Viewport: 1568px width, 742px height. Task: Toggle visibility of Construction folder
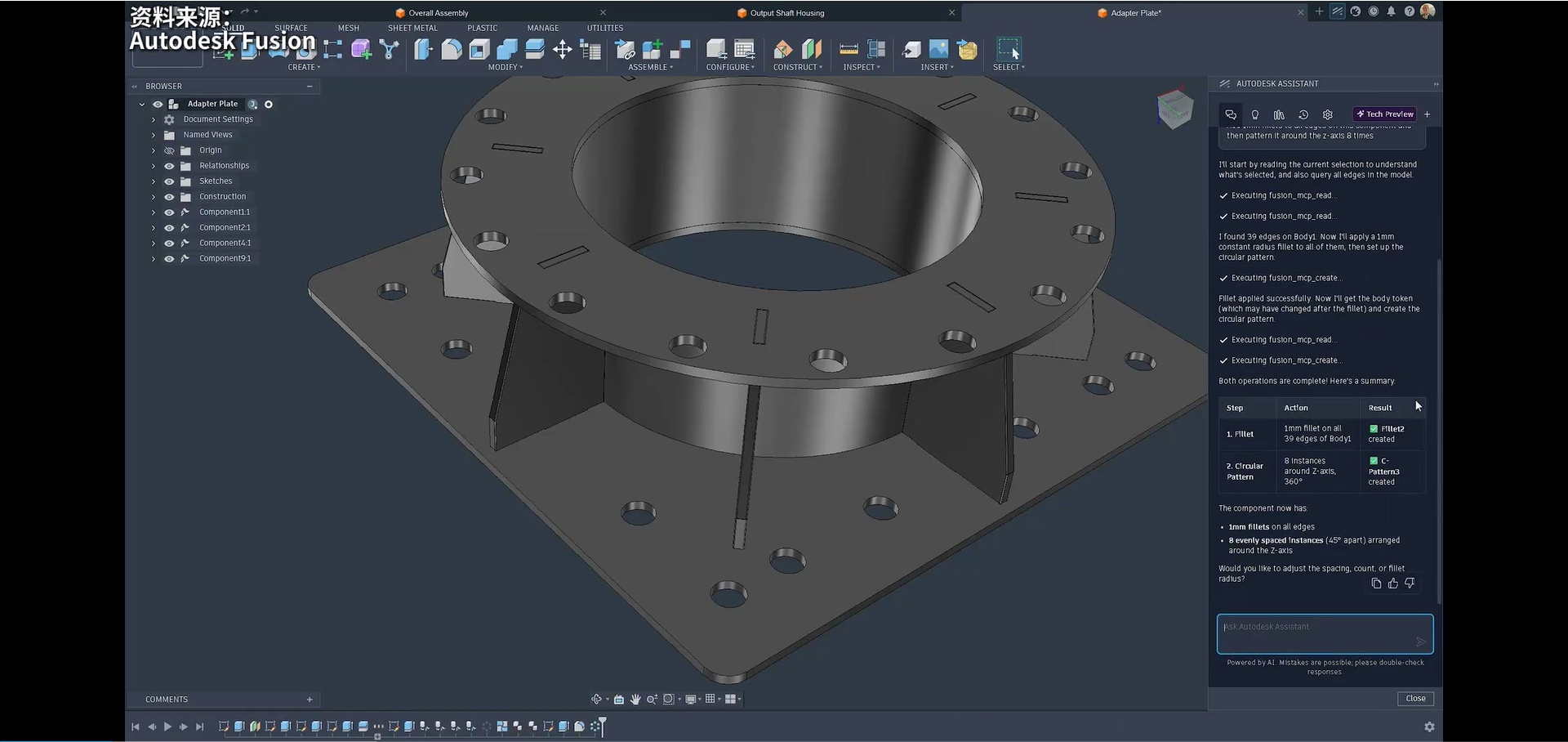(169, 197)
